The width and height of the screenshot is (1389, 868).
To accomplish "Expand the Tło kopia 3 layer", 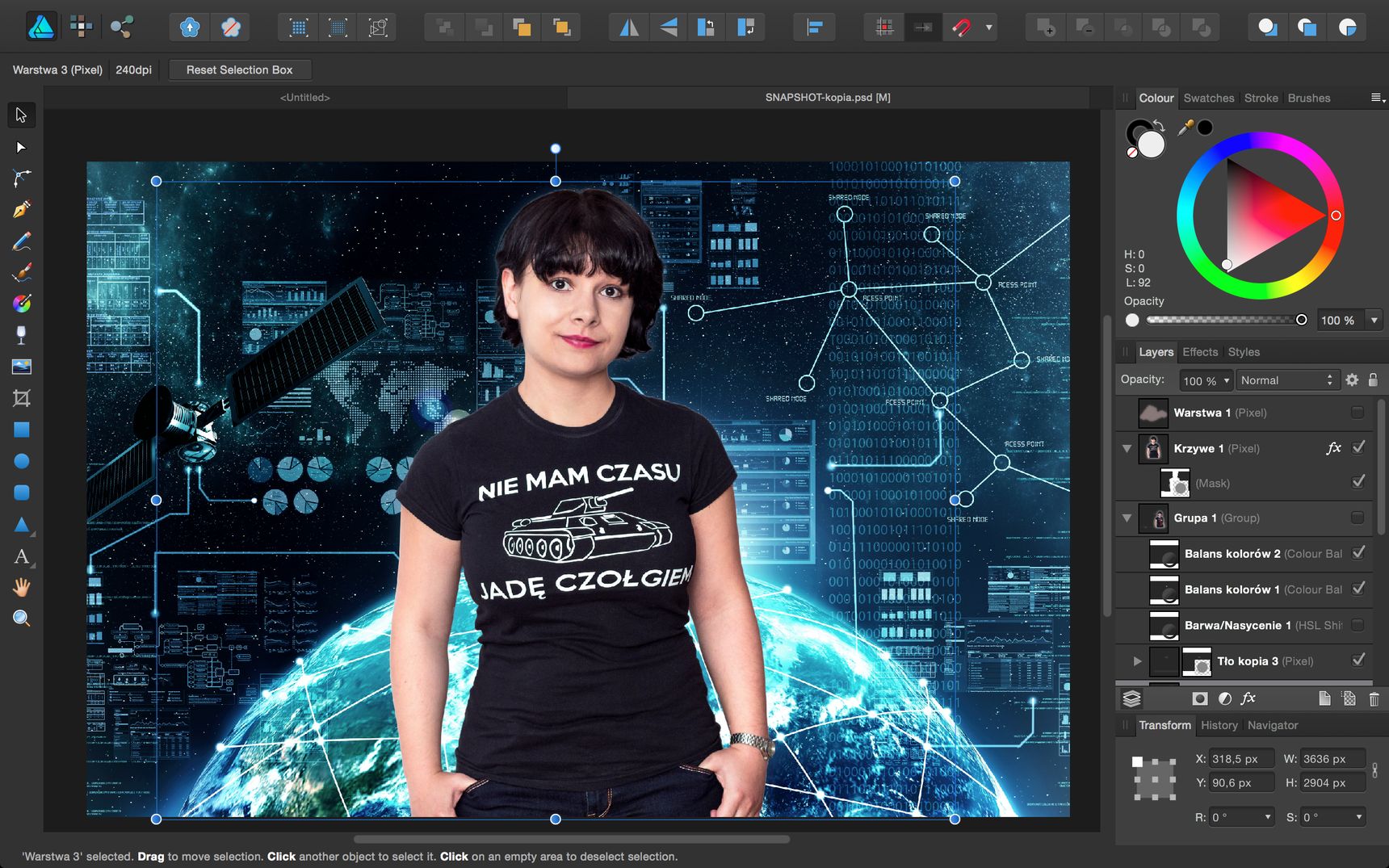I will [x=1137, y=661].
